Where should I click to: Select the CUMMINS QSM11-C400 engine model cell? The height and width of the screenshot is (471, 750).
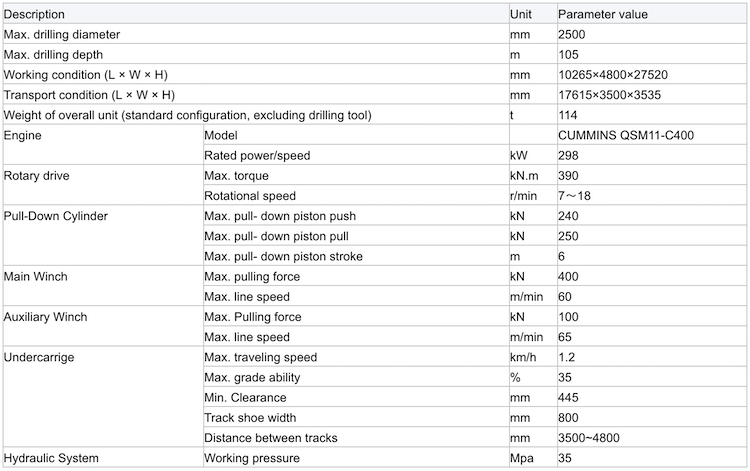(651, 135)
